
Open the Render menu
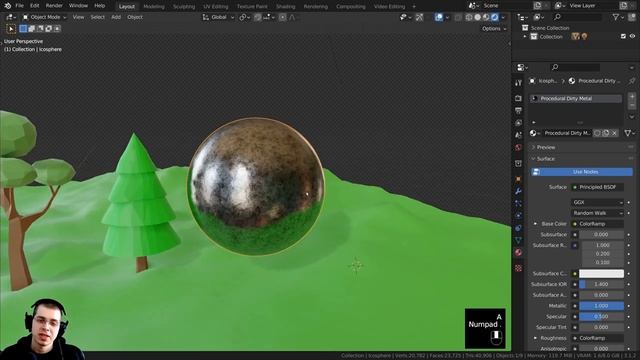54,6
